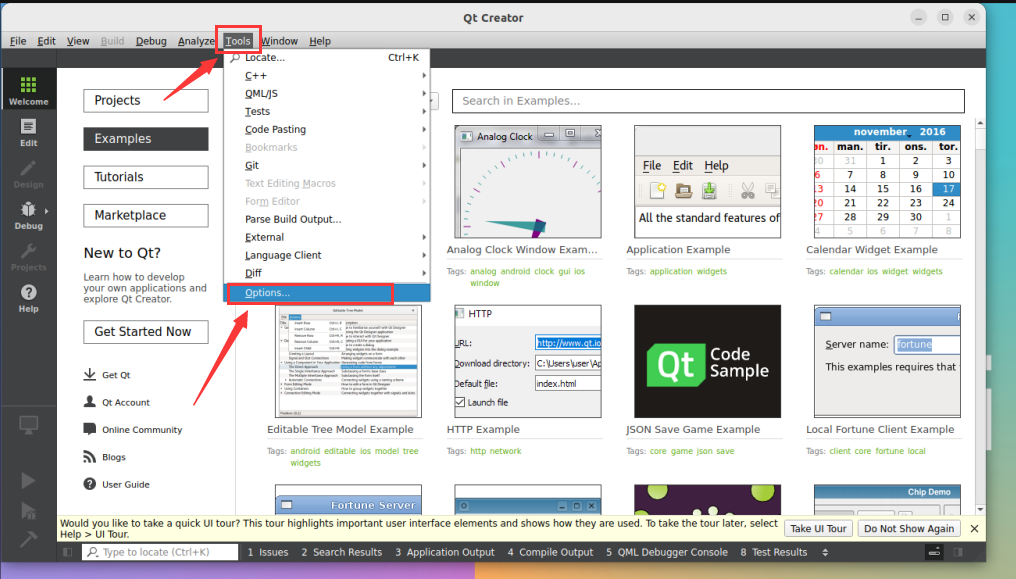Image resolution: width=1016 pixels, height=579 pixels.
Task: Click the "analog" tag link
Action: 483,271
